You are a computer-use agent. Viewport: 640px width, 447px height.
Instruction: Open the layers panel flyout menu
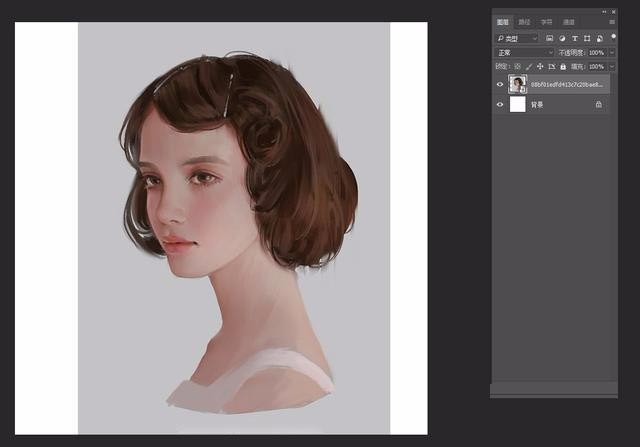(x=612, y=21)
